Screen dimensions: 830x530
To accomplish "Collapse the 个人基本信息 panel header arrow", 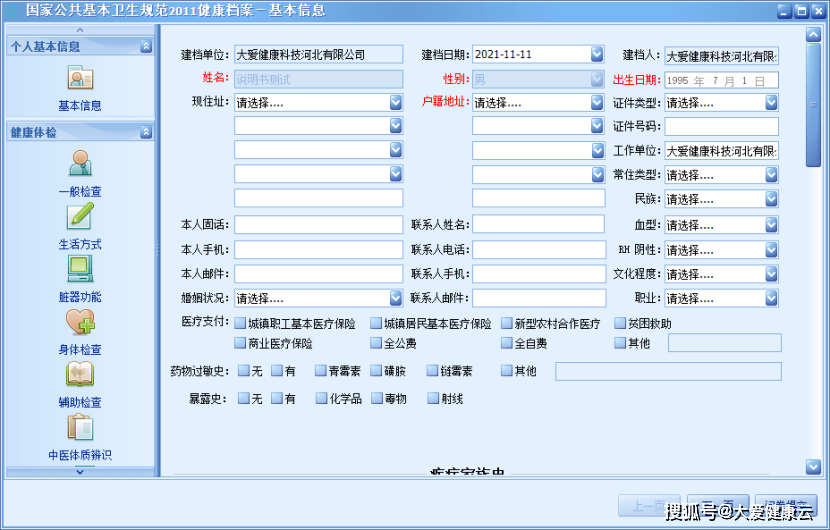I will click(x=146, y=46).
